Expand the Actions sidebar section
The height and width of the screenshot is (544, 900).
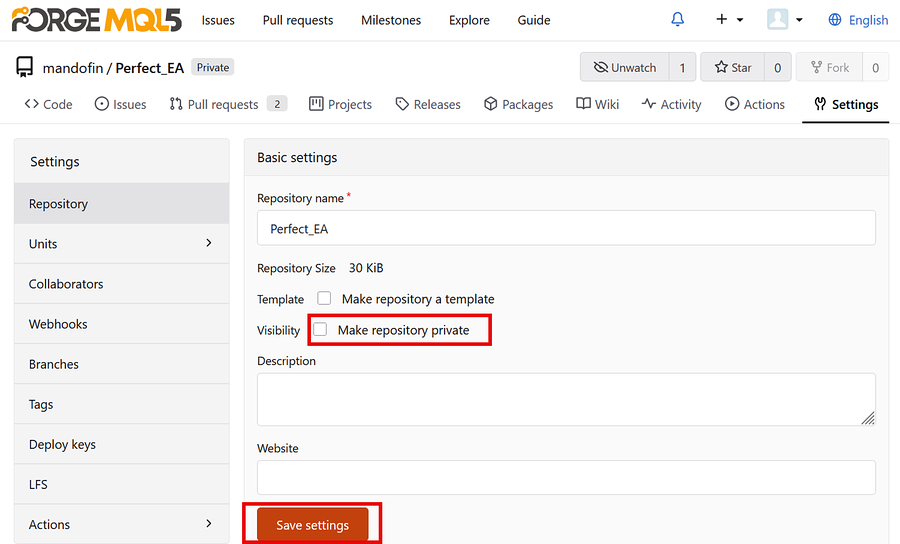pos(122,524)
